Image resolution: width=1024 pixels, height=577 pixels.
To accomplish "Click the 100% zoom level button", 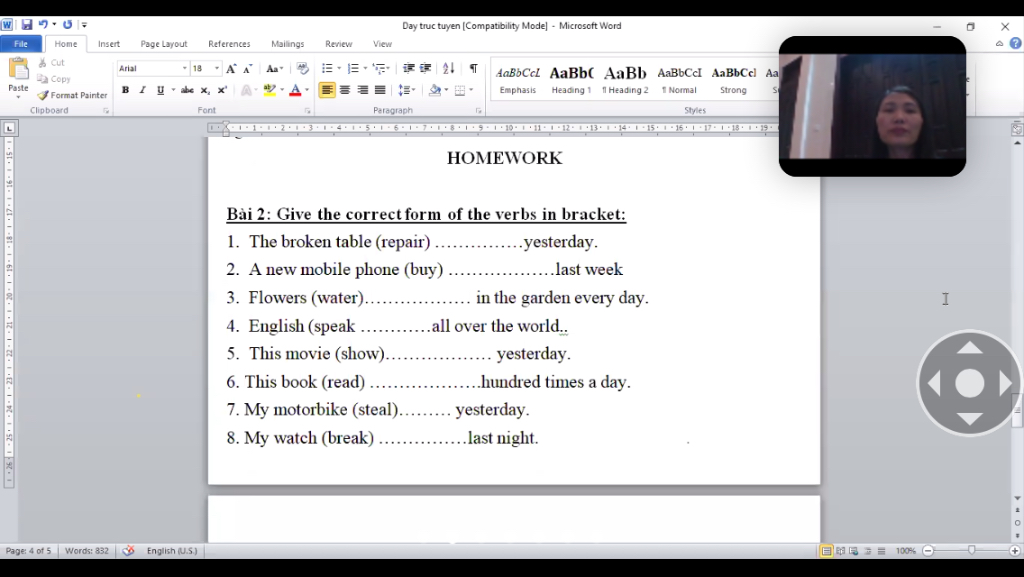I will point(905,551).
